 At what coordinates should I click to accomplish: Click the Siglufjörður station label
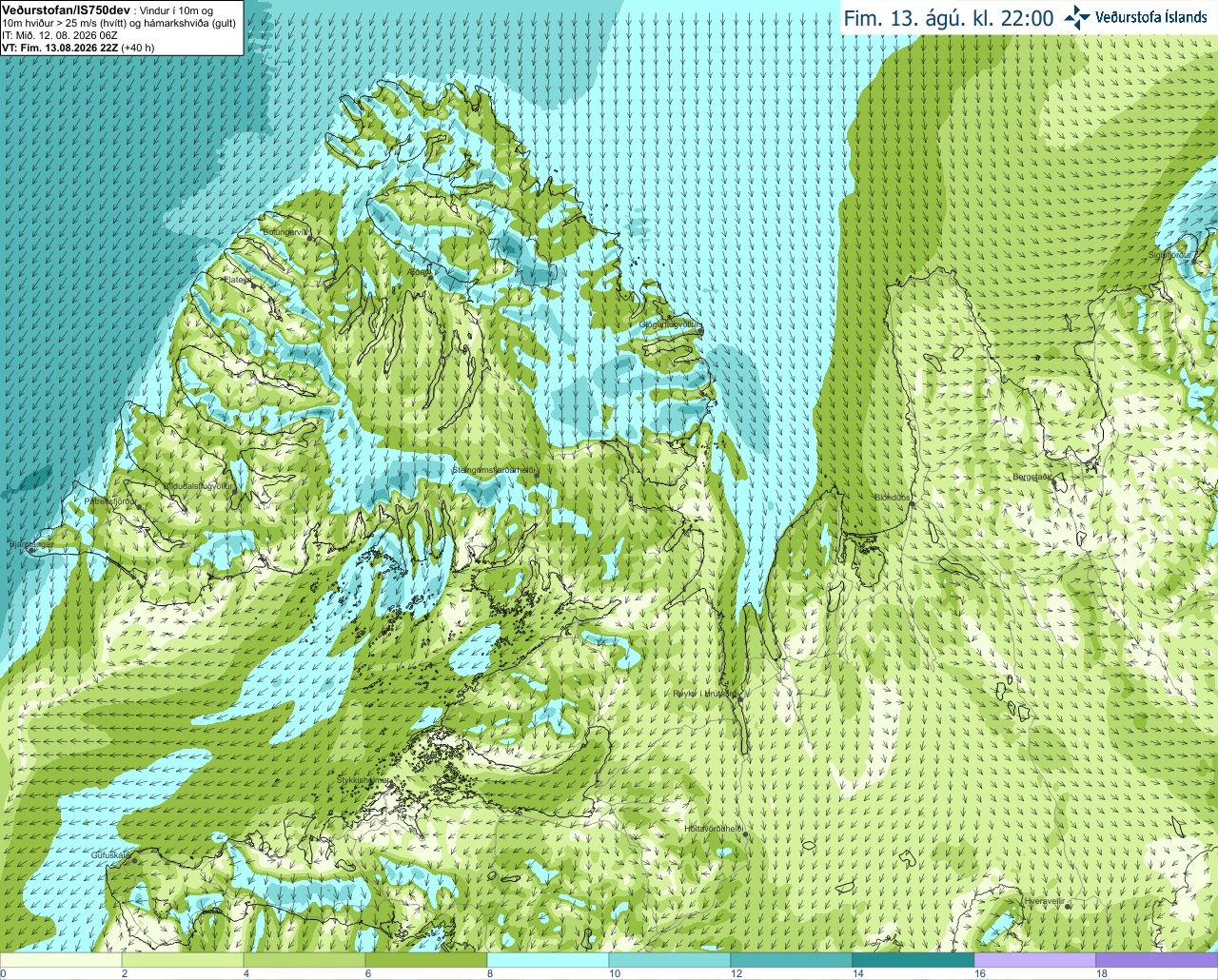pyautogui.click(x=1169, y=255)
